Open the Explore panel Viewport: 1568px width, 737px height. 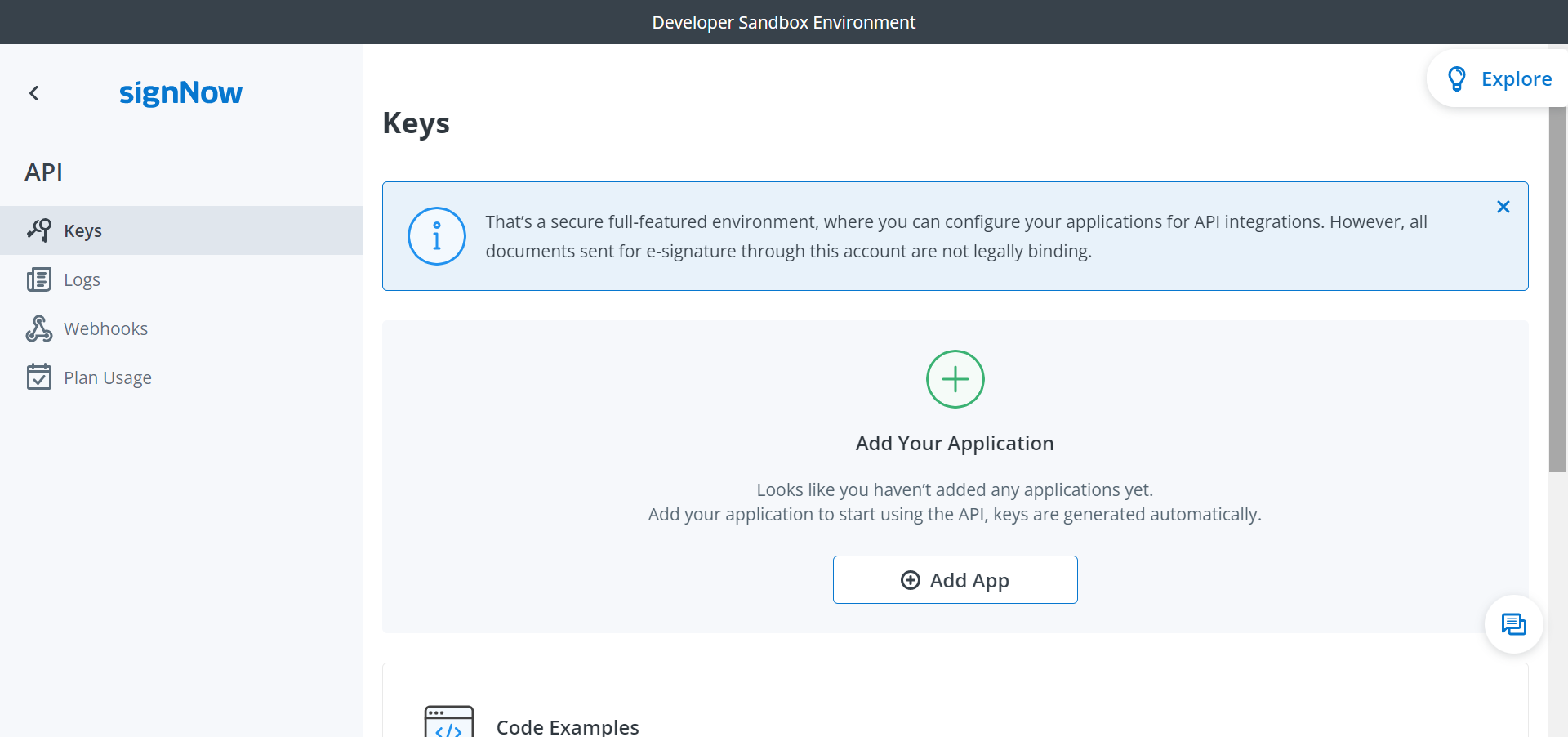1517,78
